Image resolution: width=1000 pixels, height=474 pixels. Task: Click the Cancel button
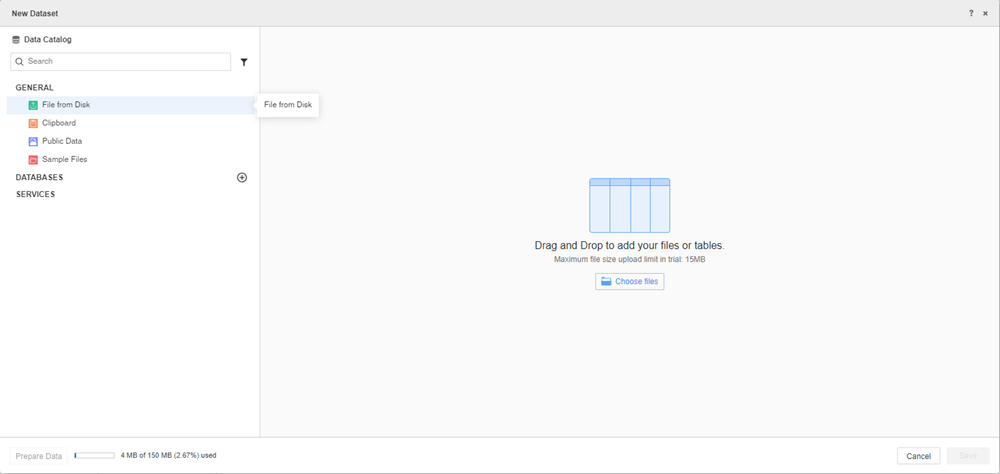[918, 456]
